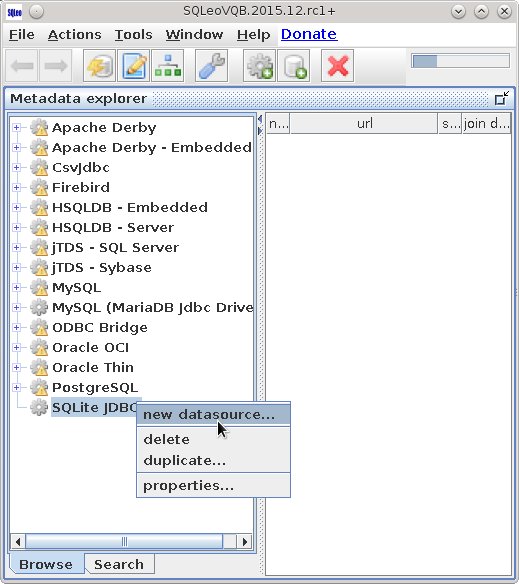Follow the Donate link
This screenshot has height=584, width=519.
point(309,34)
